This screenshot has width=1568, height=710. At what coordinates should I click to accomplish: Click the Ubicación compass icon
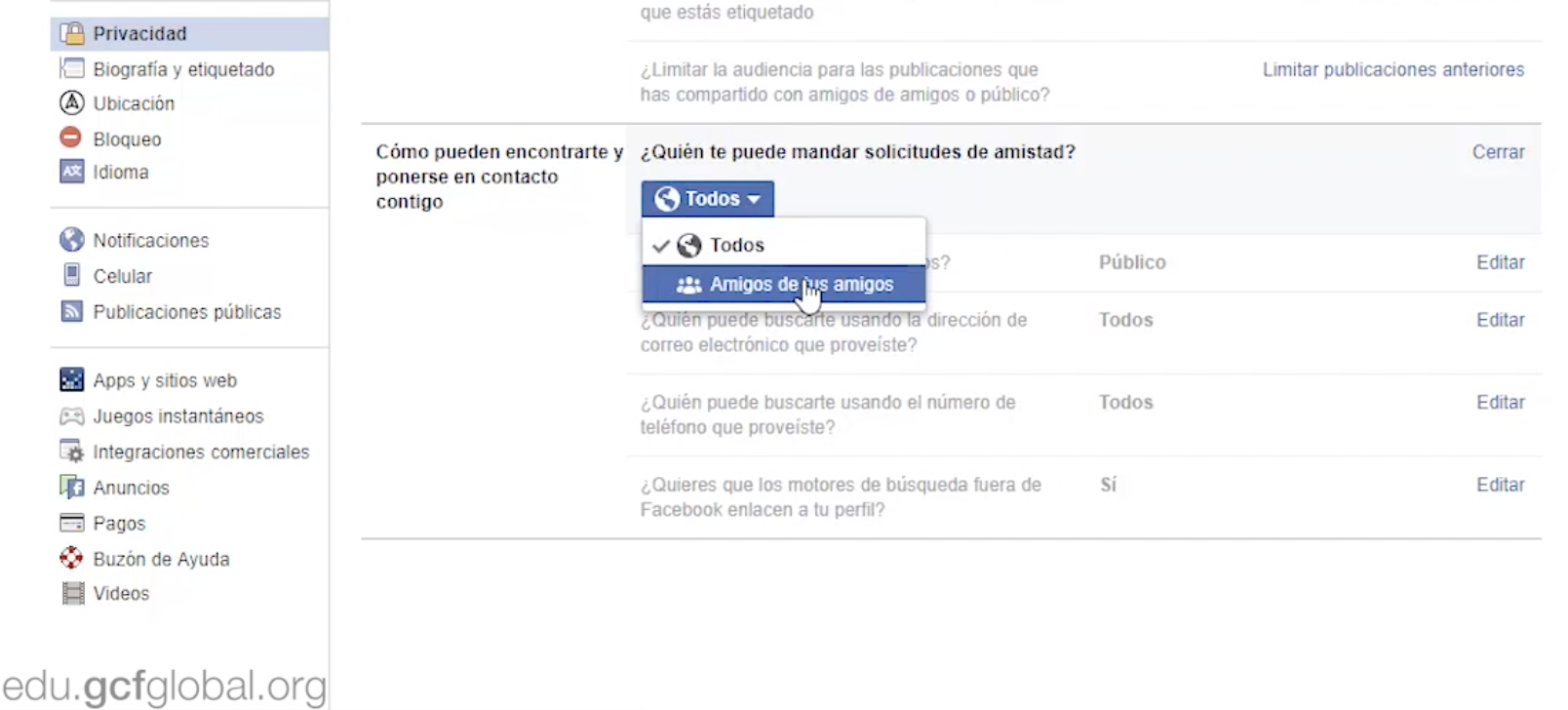72,102
